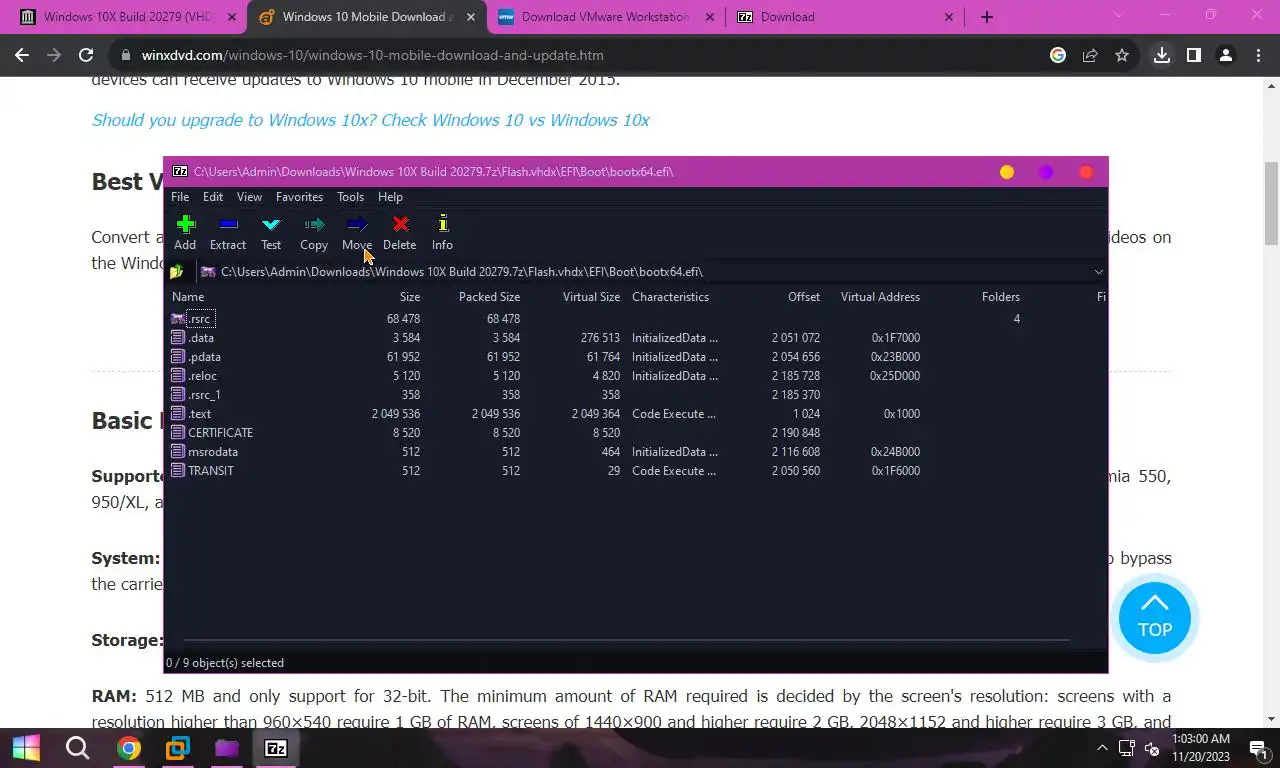Open the VMware taskbar icon

pos(178,748)
